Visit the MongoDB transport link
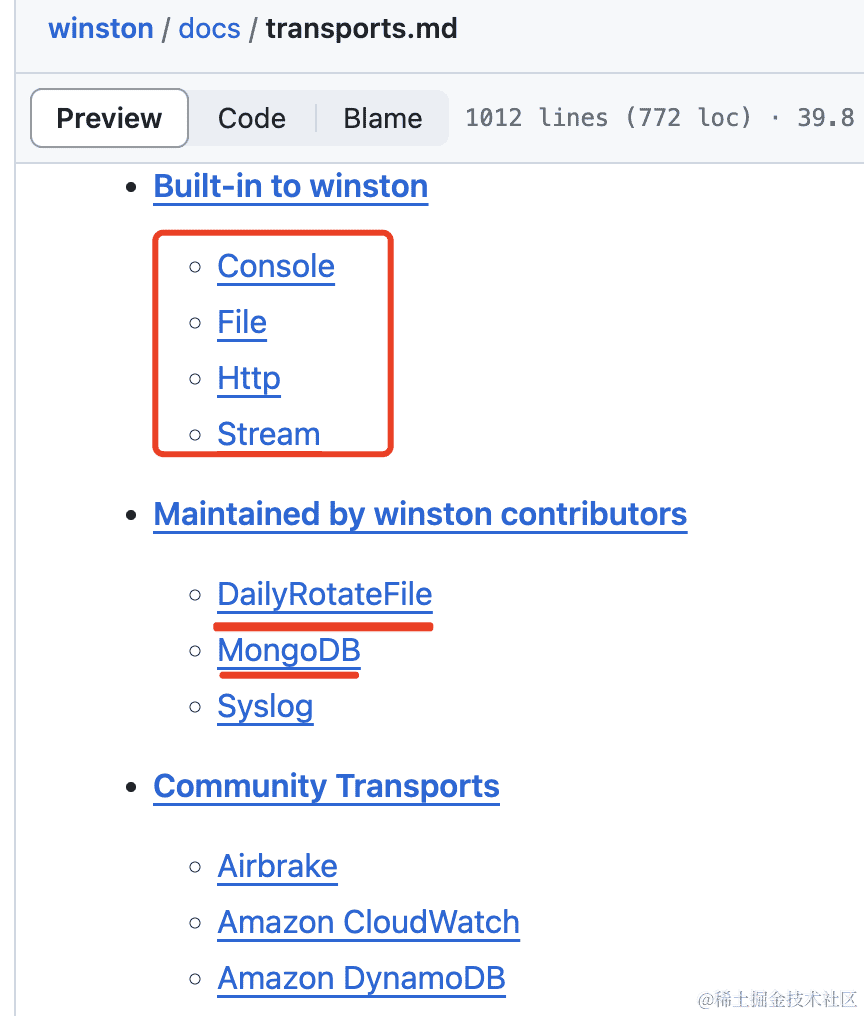 [289, 650]
